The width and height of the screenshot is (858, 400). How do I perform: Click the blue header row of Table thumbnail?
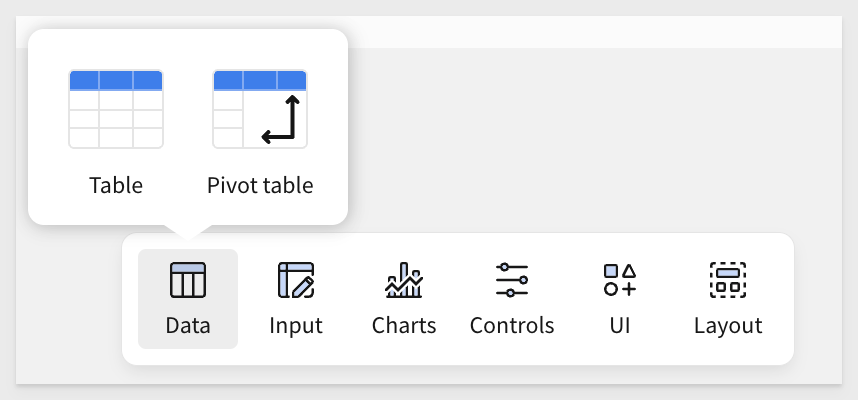115,80
